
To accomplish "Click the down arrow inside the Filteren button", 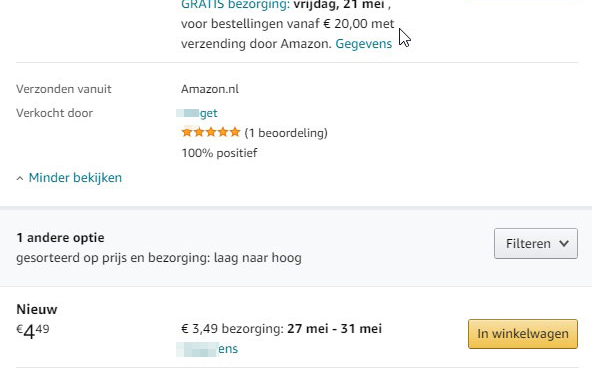I will (x=564, y=244).
